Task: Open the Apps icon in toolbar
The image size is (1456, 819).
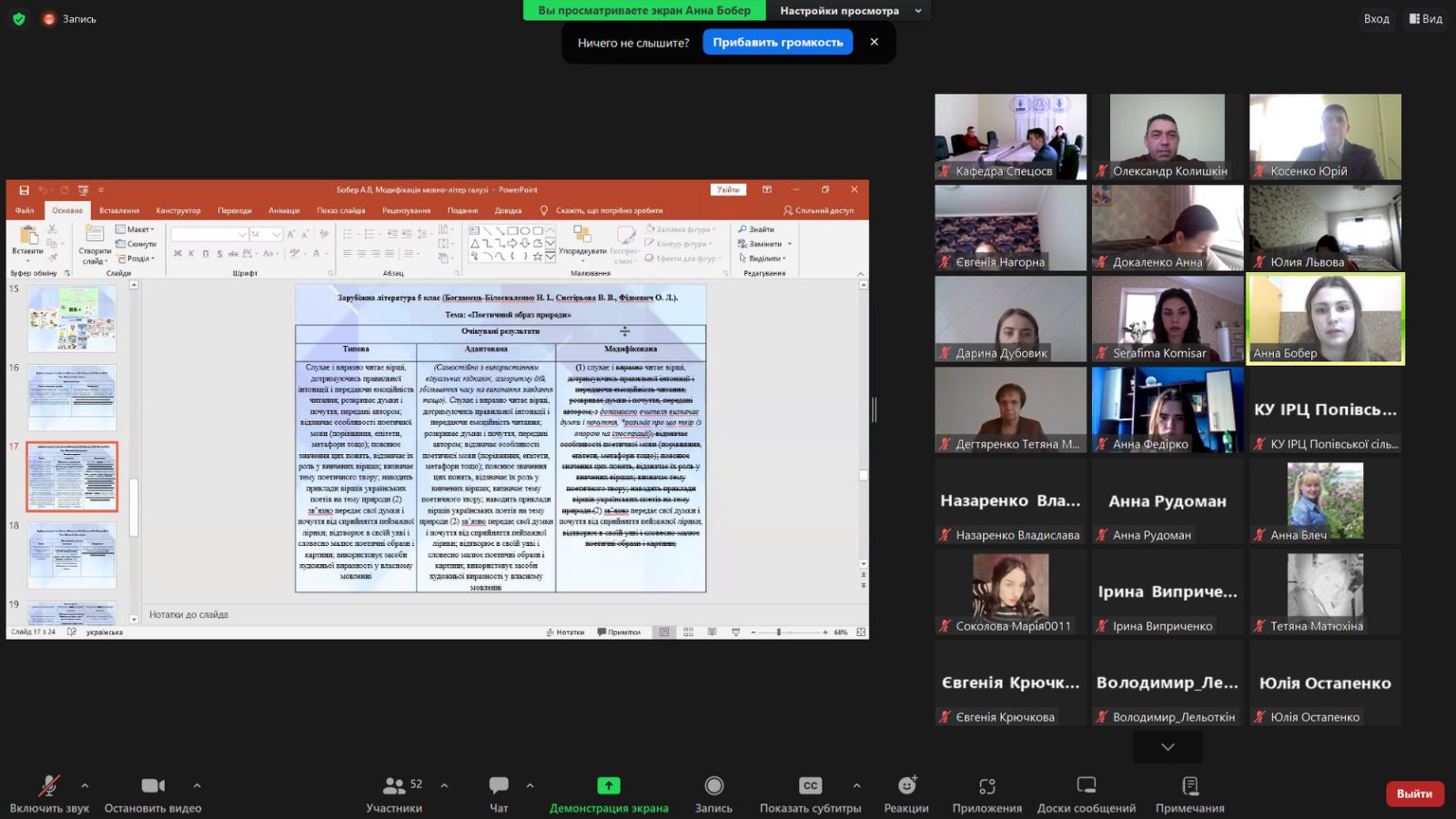Action: pos(986,785)
